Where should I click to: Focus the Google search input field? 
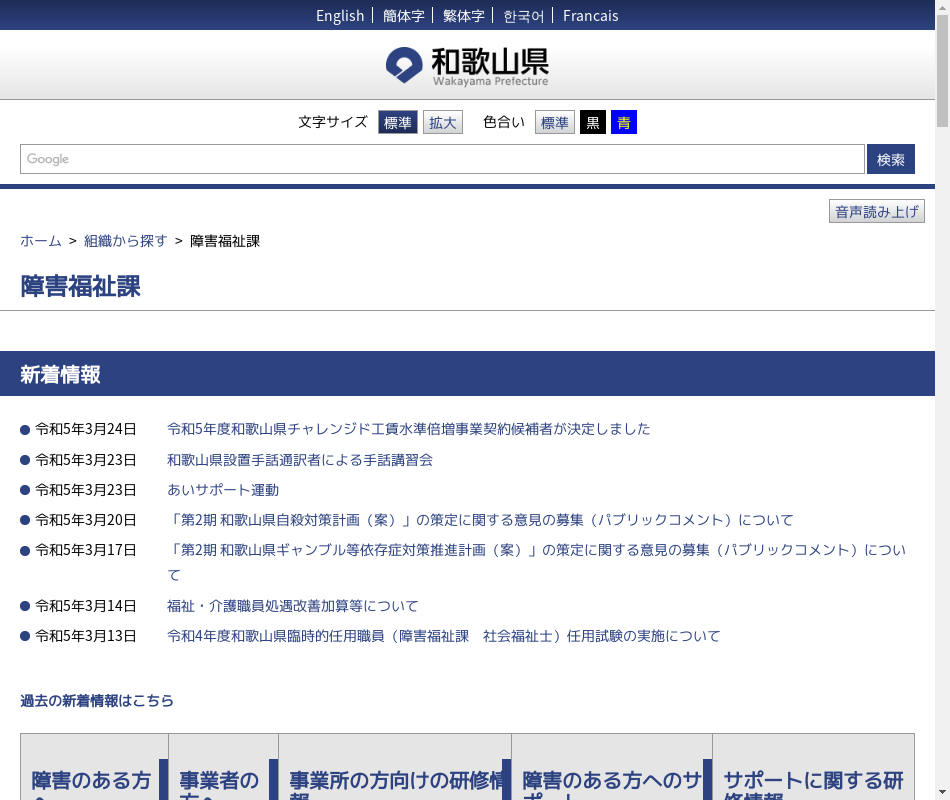[442, 159]
